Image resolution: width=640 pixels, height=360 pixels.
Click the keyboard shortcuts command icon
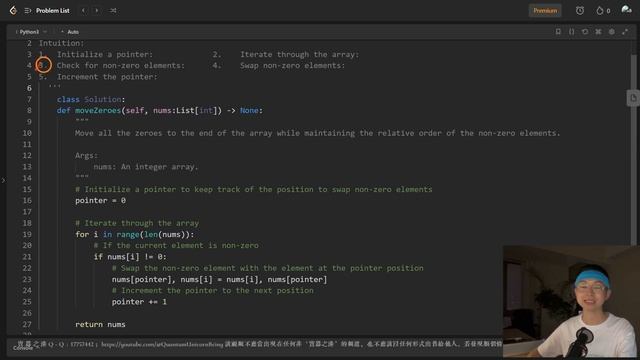598,32
